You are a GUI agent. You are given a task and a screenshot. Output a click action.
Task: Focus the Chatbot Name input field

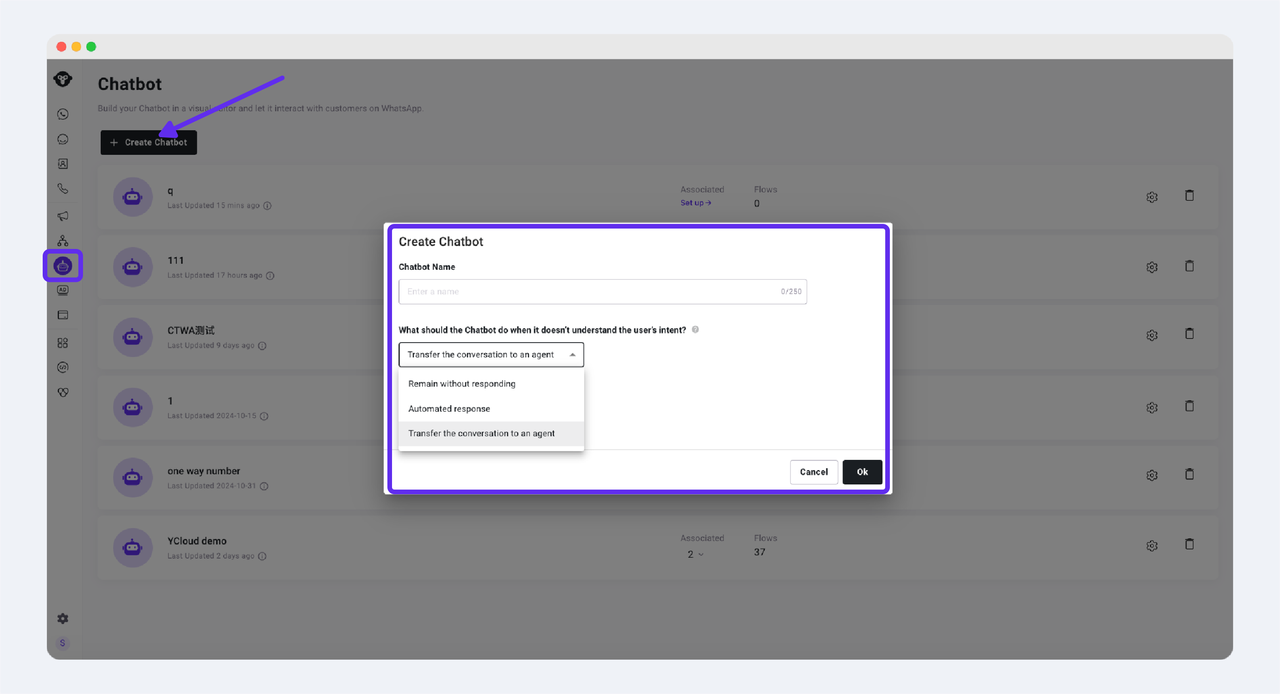pyautogui.click(x=590, y=292)
